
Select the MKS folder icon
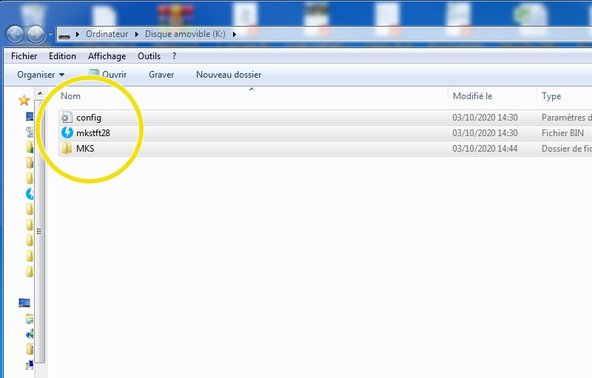point(66,148)
